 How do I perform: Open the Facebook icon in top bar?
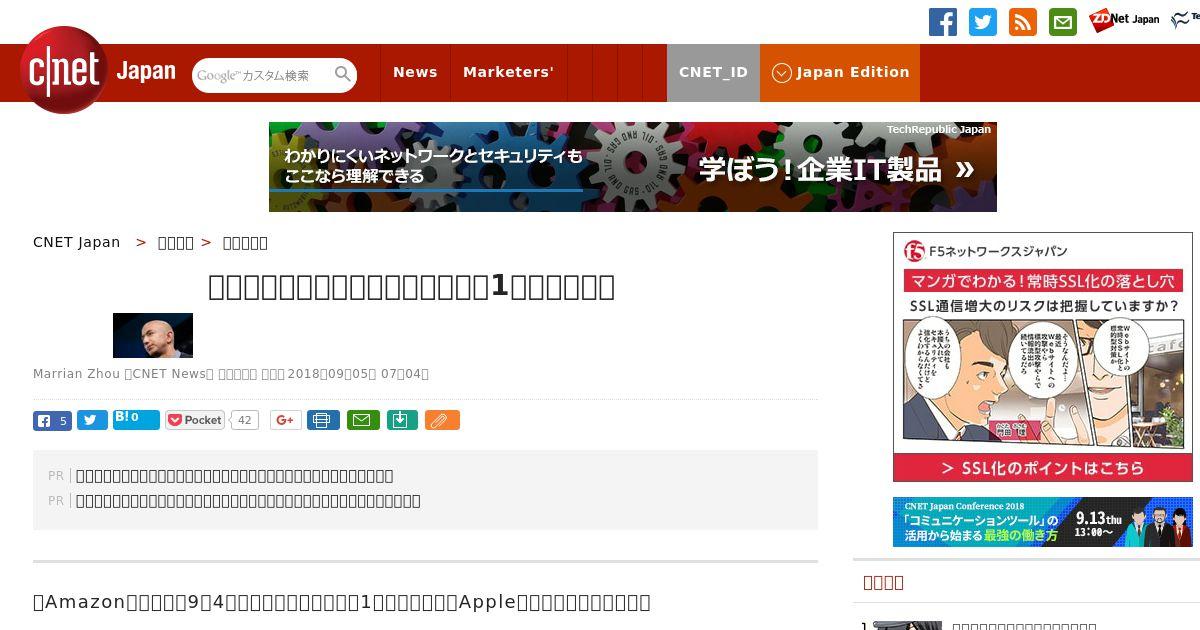coord(943,22)
